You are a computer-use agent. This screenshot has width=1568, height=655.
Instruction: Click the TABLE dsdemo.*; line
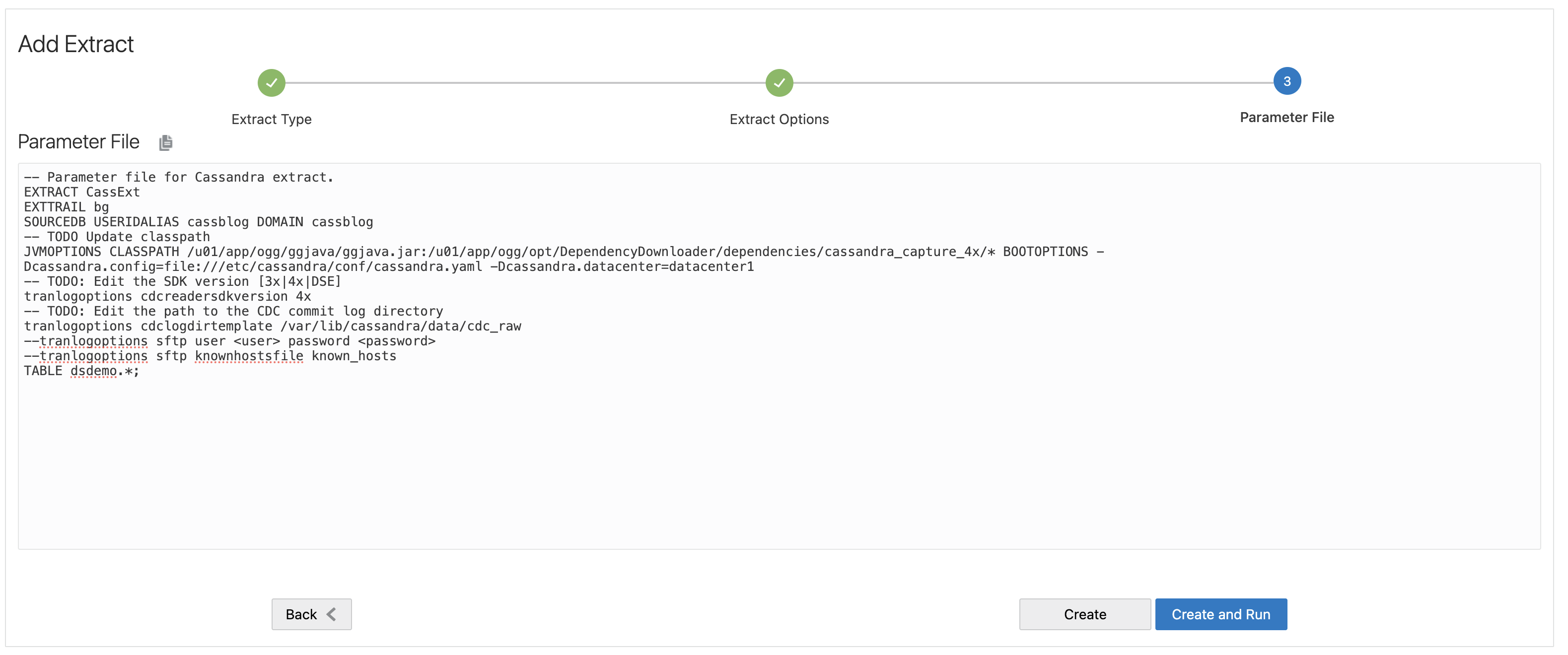tap(81, 371)
